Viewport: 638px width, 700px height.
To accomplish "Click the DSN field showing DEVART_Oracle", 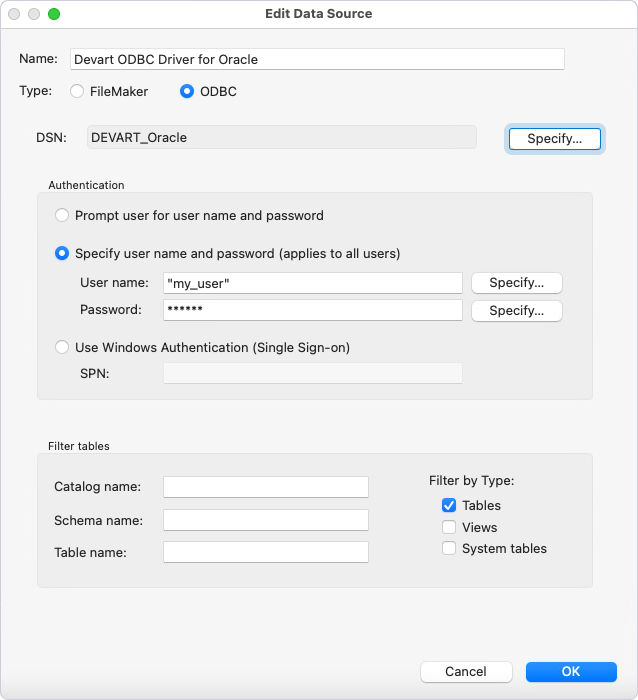I will [x=282, y=137].
